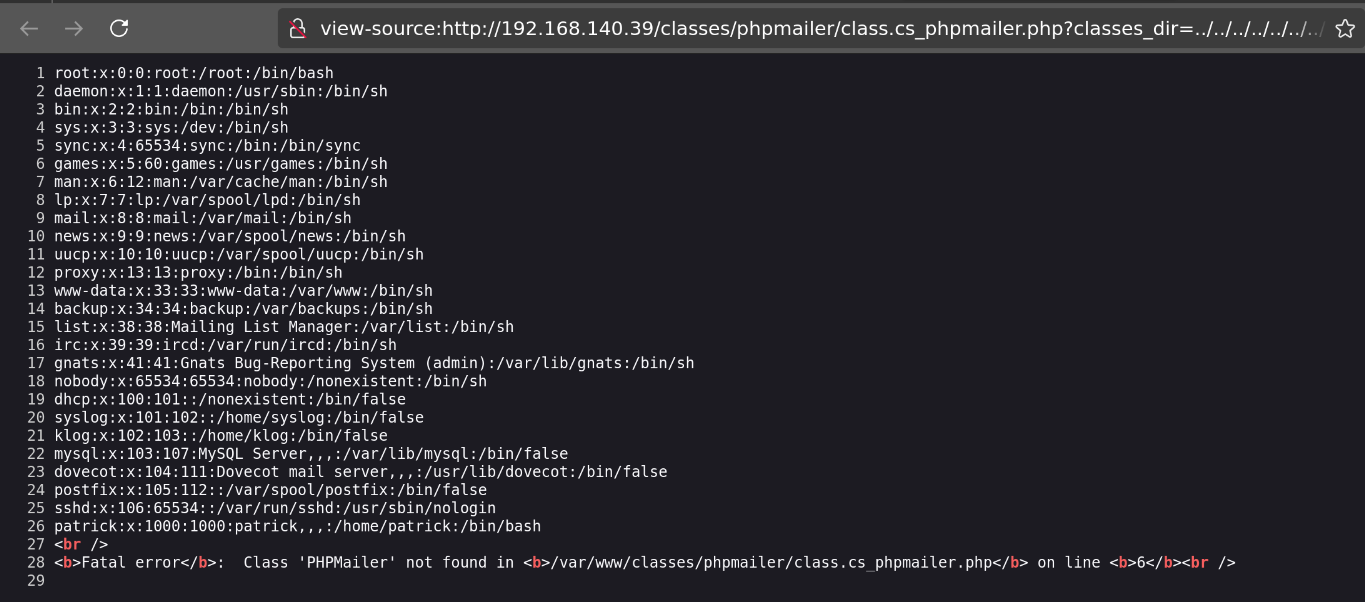Viewport: 1365px width, 602px height.
Task: Click source line number 1
Action: pos(40,73)
